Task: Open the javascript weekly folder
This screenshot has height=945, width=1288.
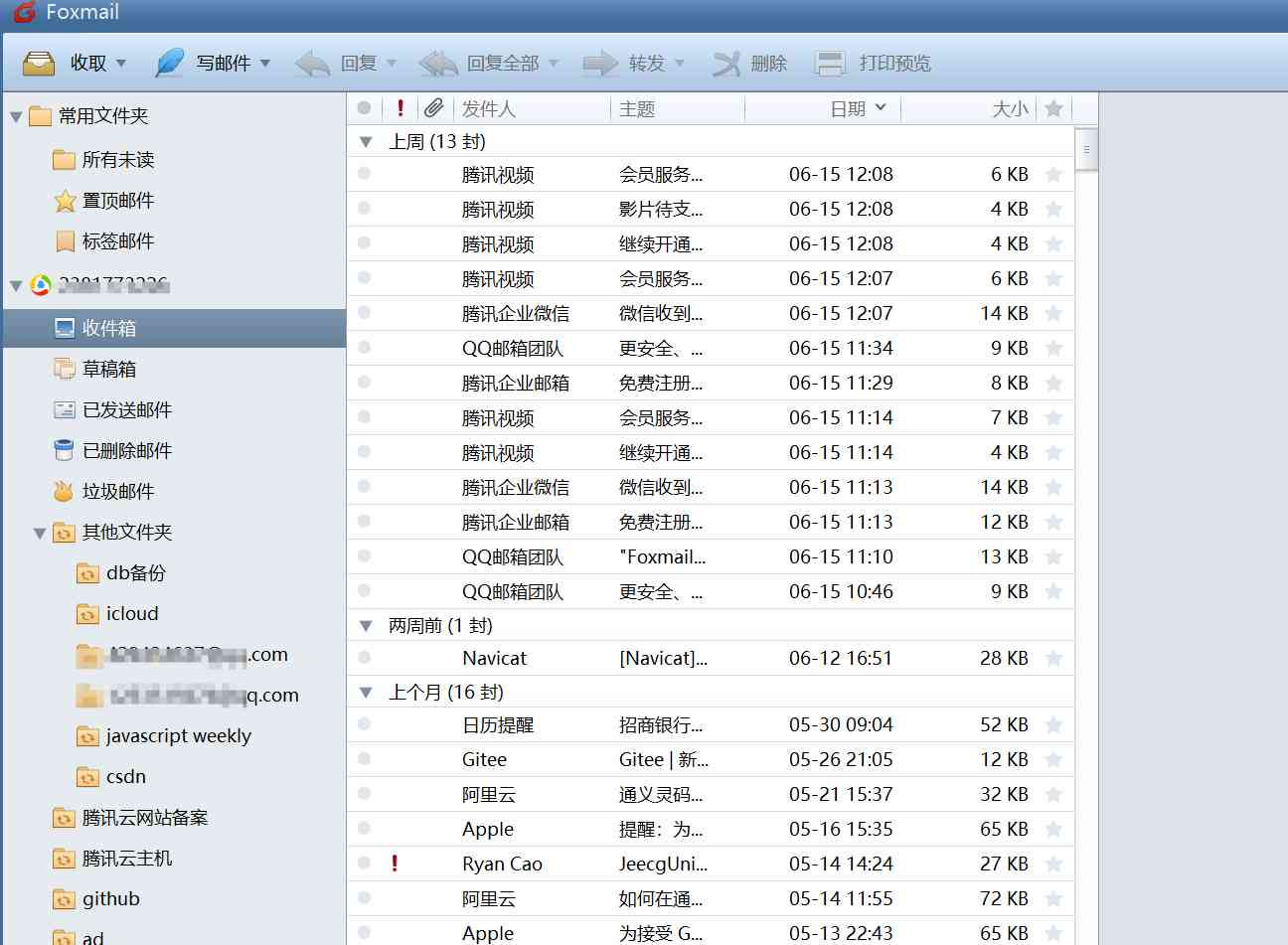Action: click(x=164, y=735)
